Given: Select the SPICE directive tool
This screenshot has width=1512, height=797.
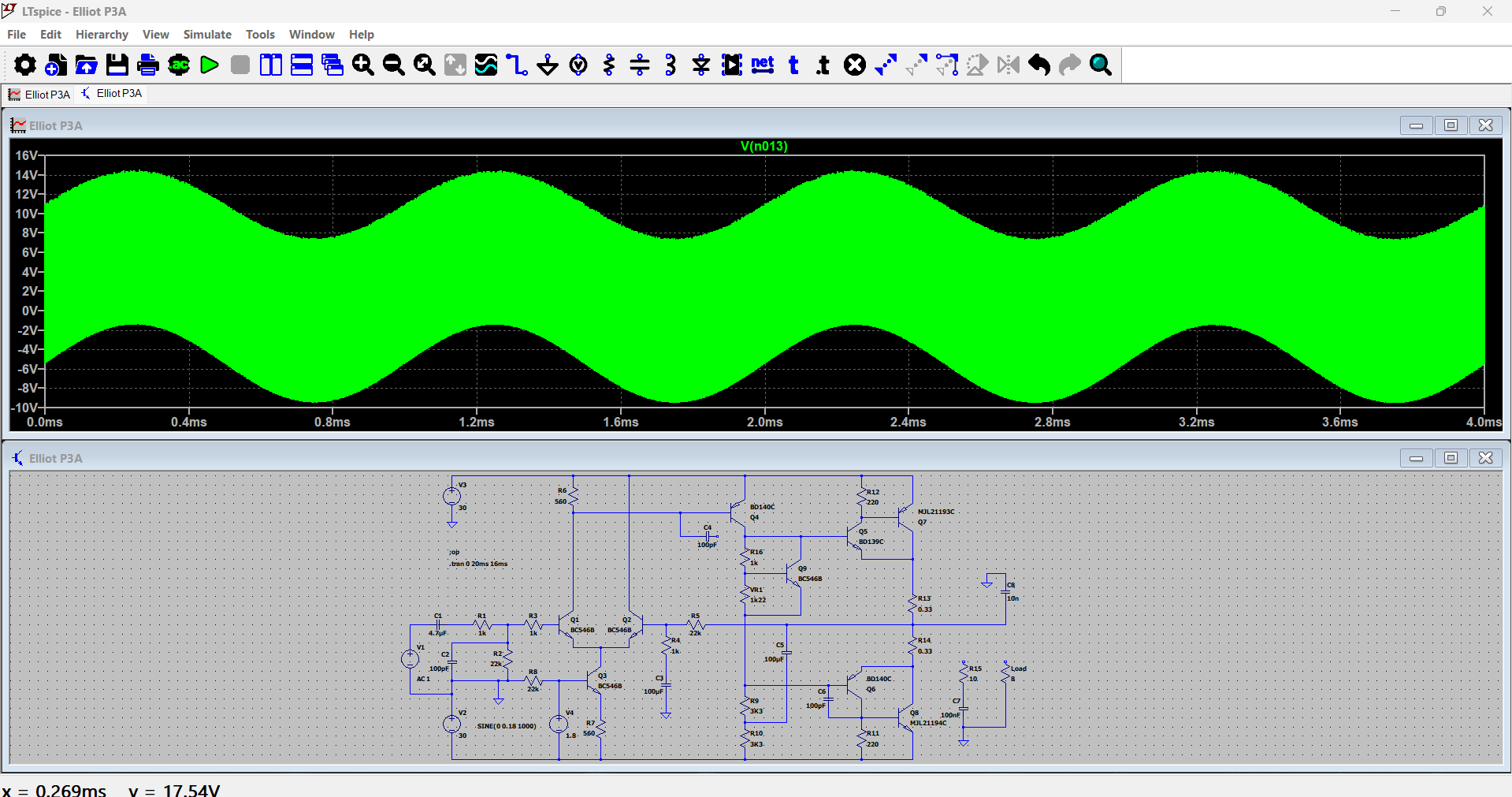Looking at the screenshot, I should tap(823, 65).
